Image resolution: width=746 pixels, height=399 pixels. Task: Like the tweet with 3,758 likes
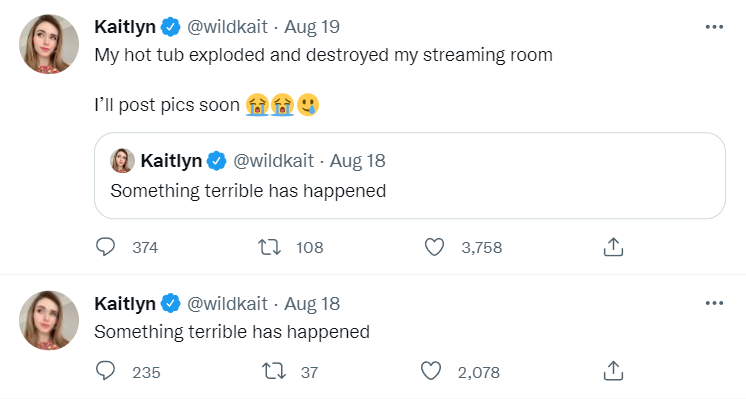coord(434,247)
